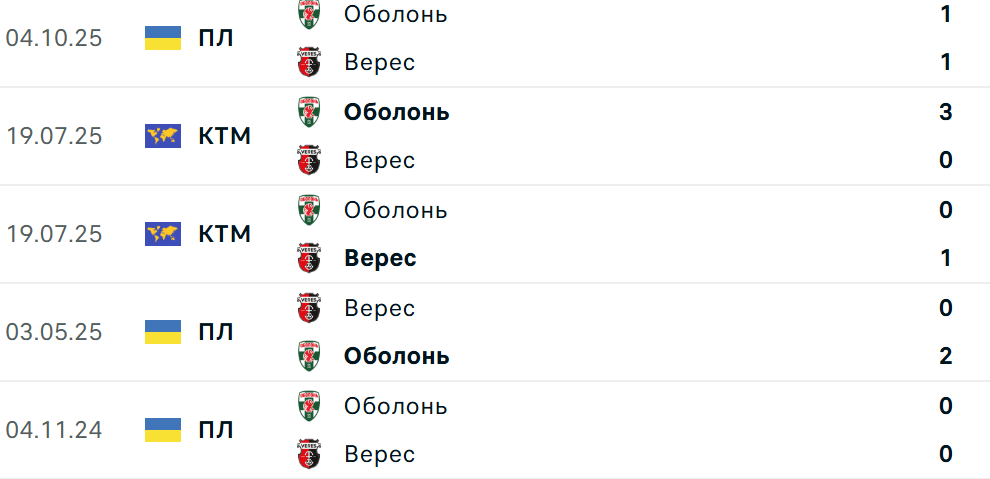Screen dimensions: 990x479
Task: Click the Ukraine flag beside 04.11.24
Action: 163,430
